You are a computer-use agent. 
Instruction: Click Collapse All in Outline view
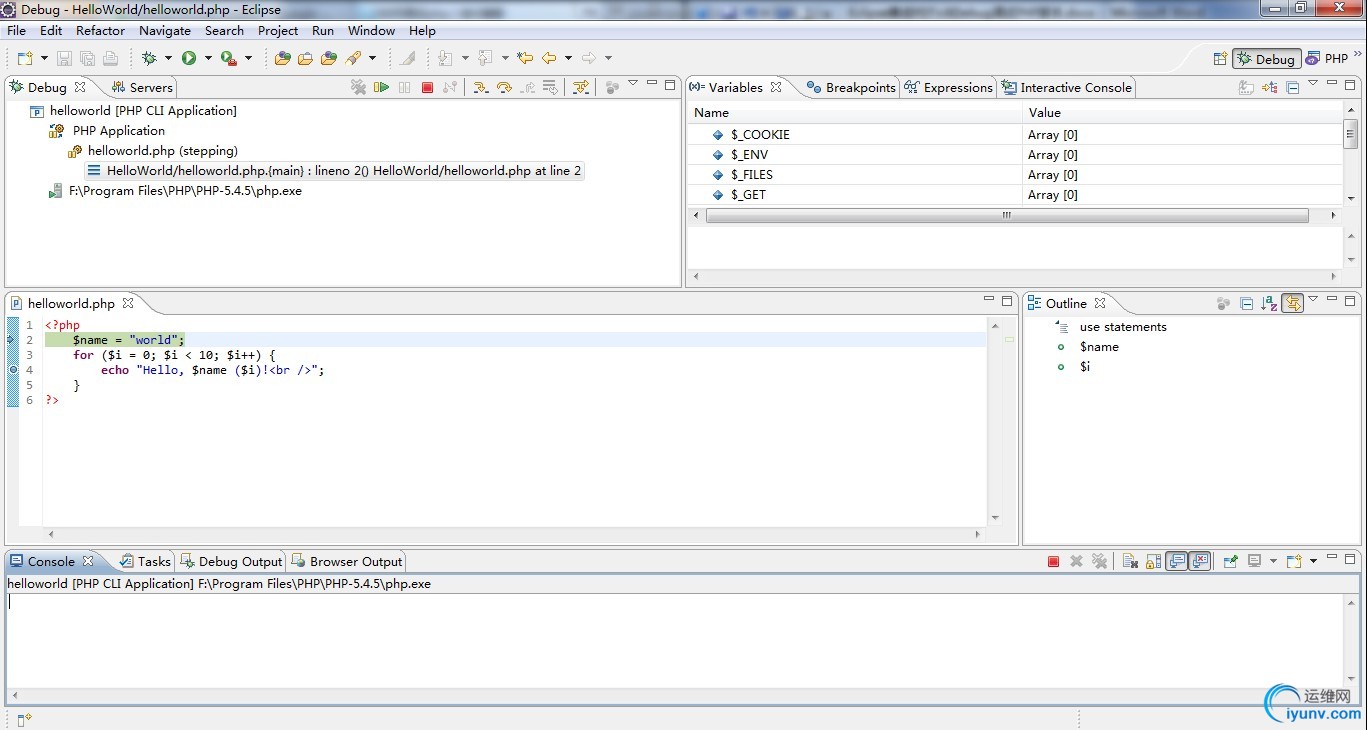pos(1246,303)
